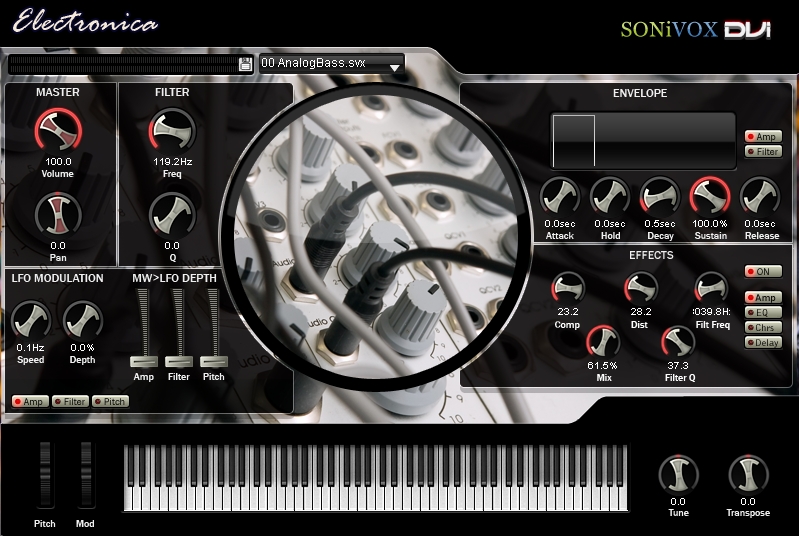Click the envelope graph display

644,141
